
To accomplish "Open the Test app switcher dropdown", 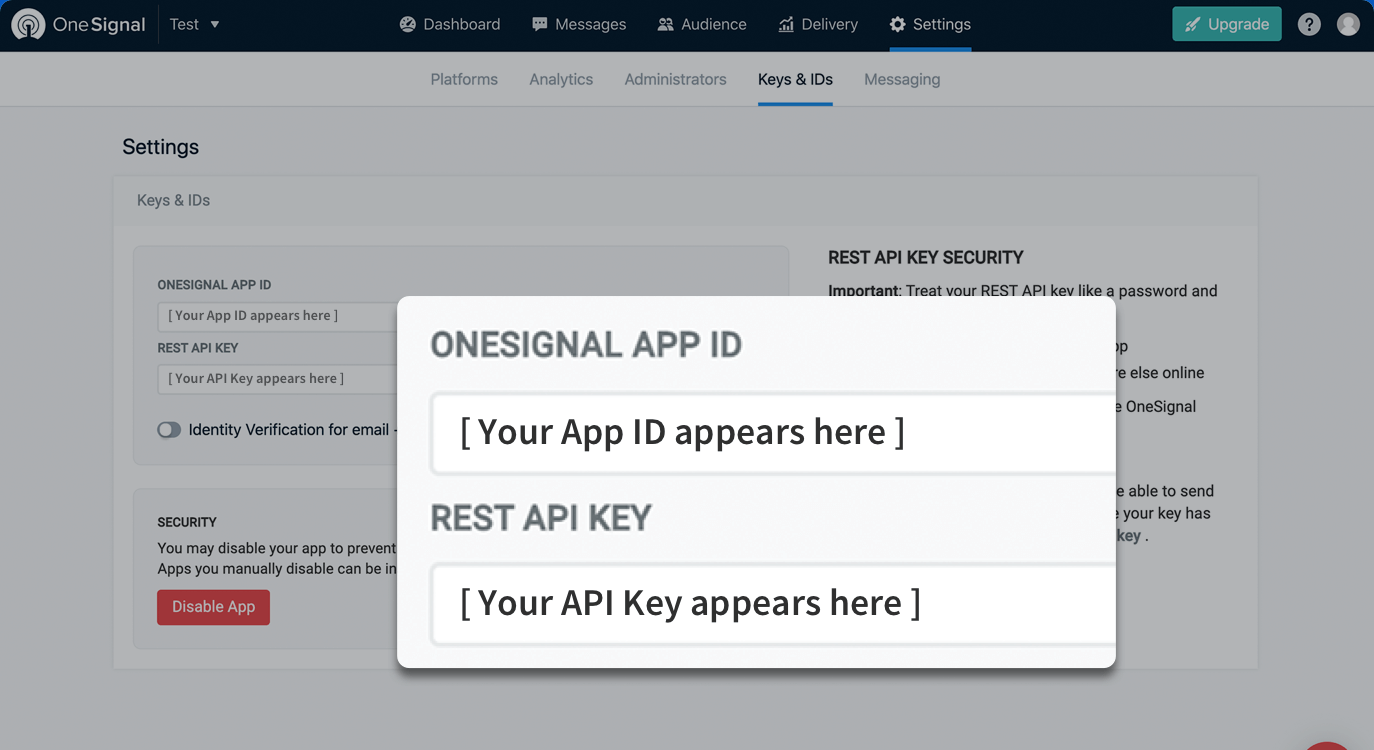I will pyautogui.click(x=194, y=24).
